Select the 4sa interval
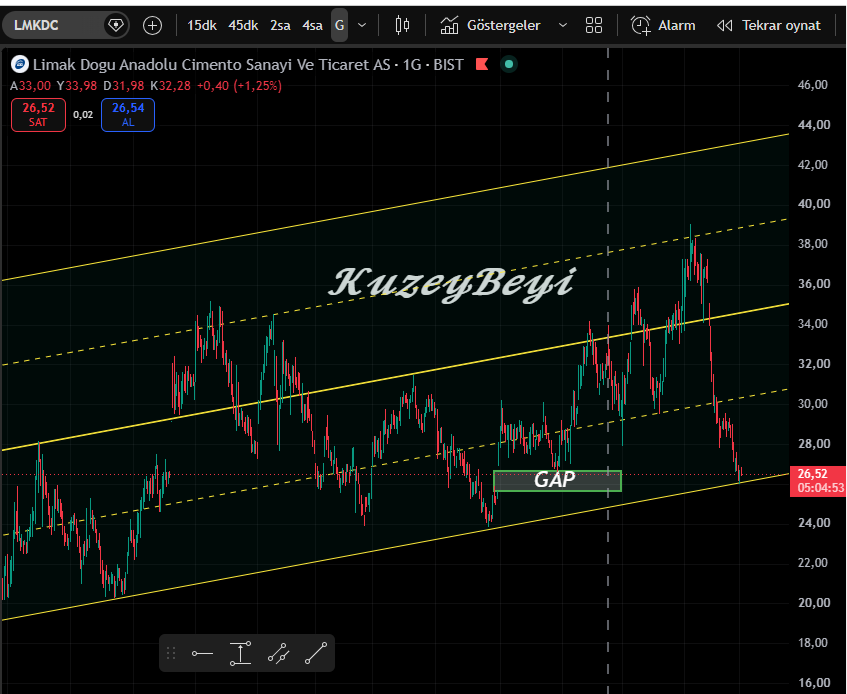 (x=312, y=25)
